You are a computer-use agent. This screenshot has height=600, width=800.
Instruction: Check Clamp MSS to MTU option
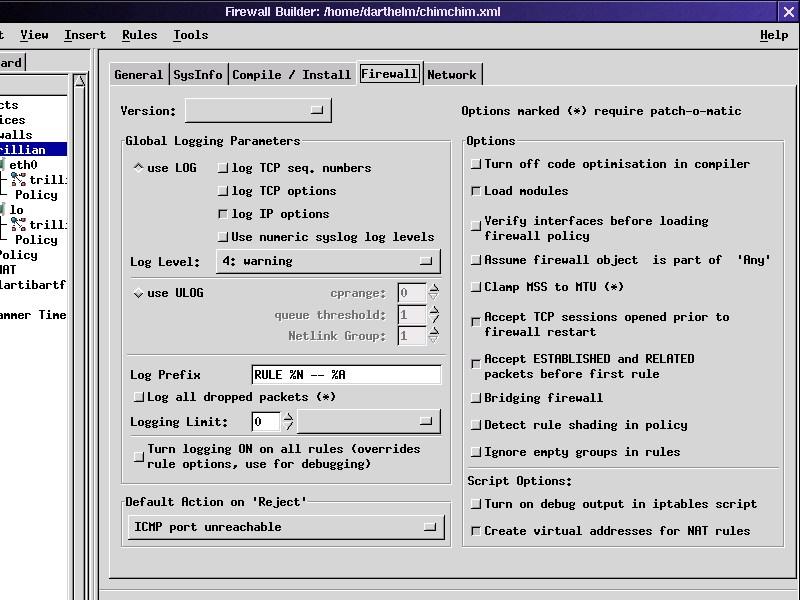(476, 287)
